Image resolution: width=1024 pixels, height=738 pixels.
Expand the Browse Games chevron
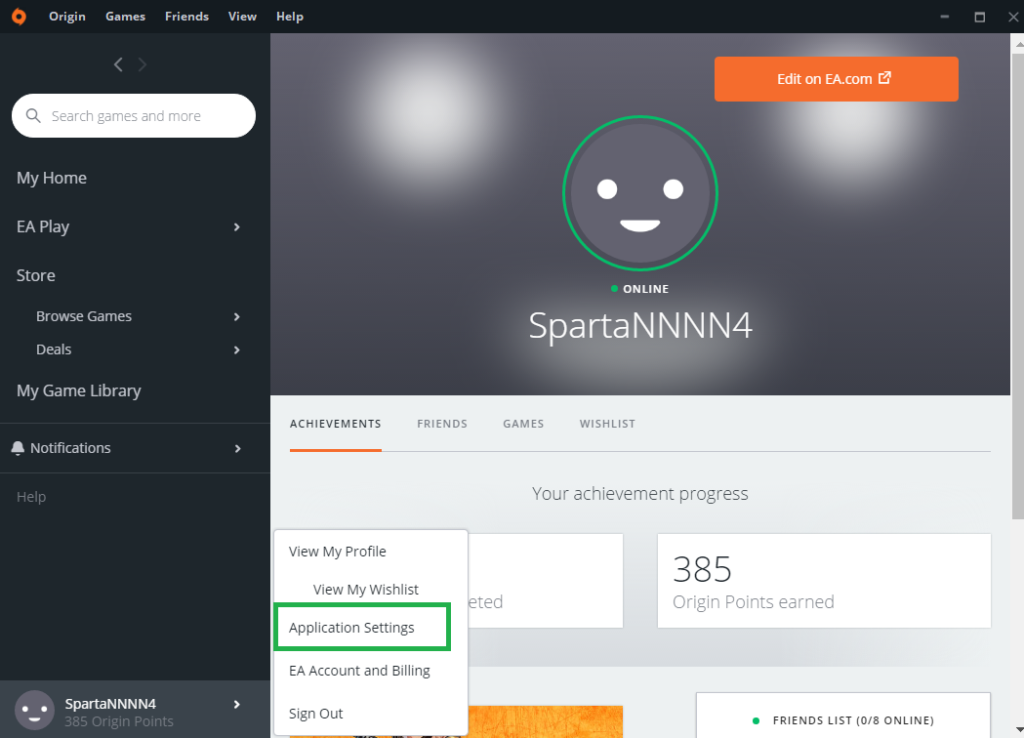[237, 317]
